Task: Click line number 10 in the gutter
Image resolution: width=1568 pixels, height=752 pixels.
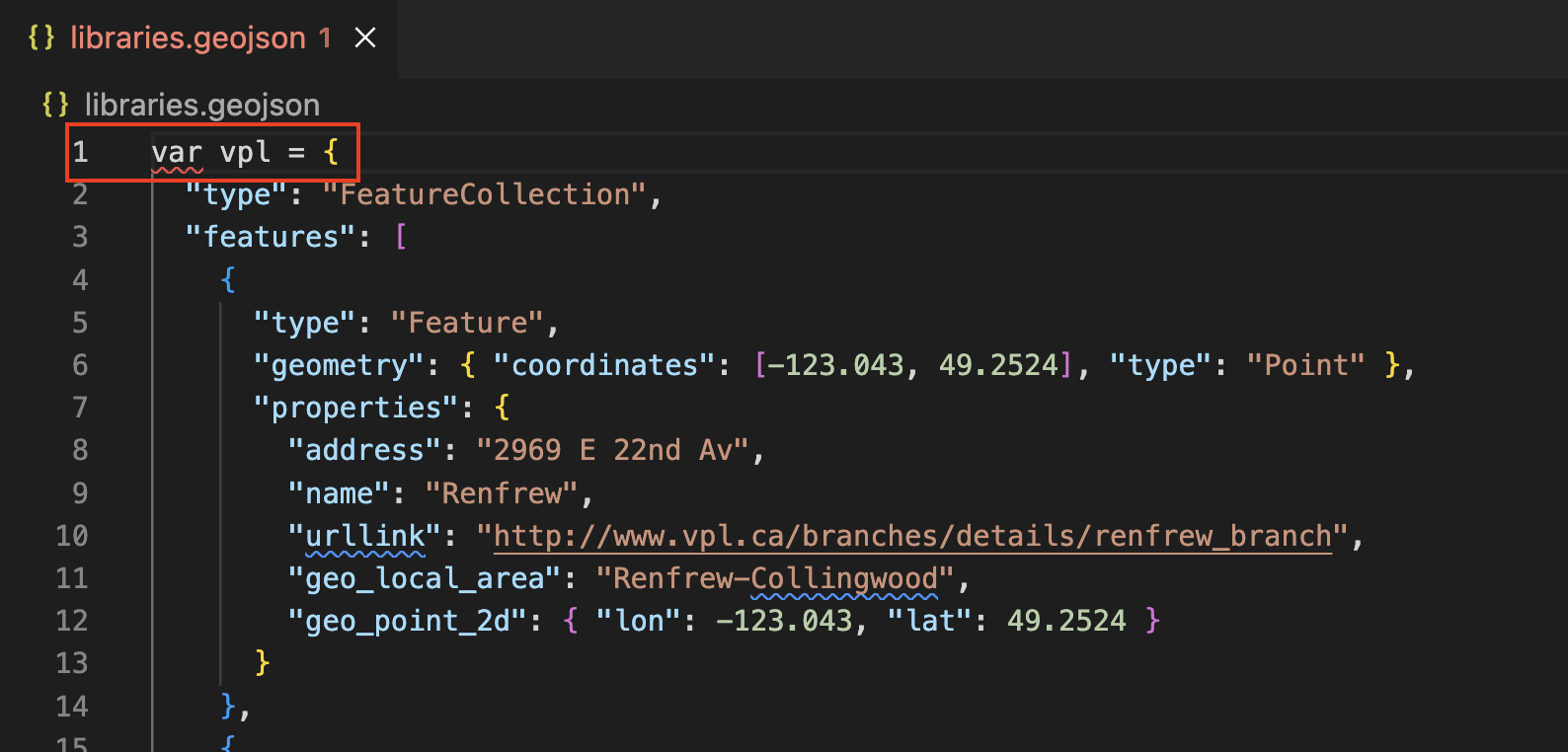Action: pyautogui.click(x=72, y=536)
